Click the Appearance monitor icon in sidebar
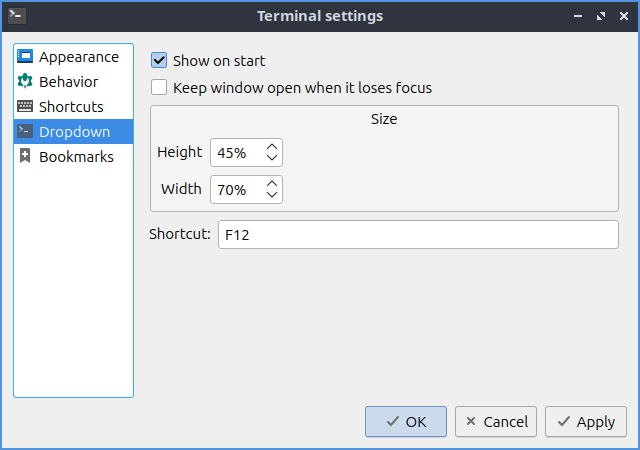640x450 pixels. [x=26, y=57]
